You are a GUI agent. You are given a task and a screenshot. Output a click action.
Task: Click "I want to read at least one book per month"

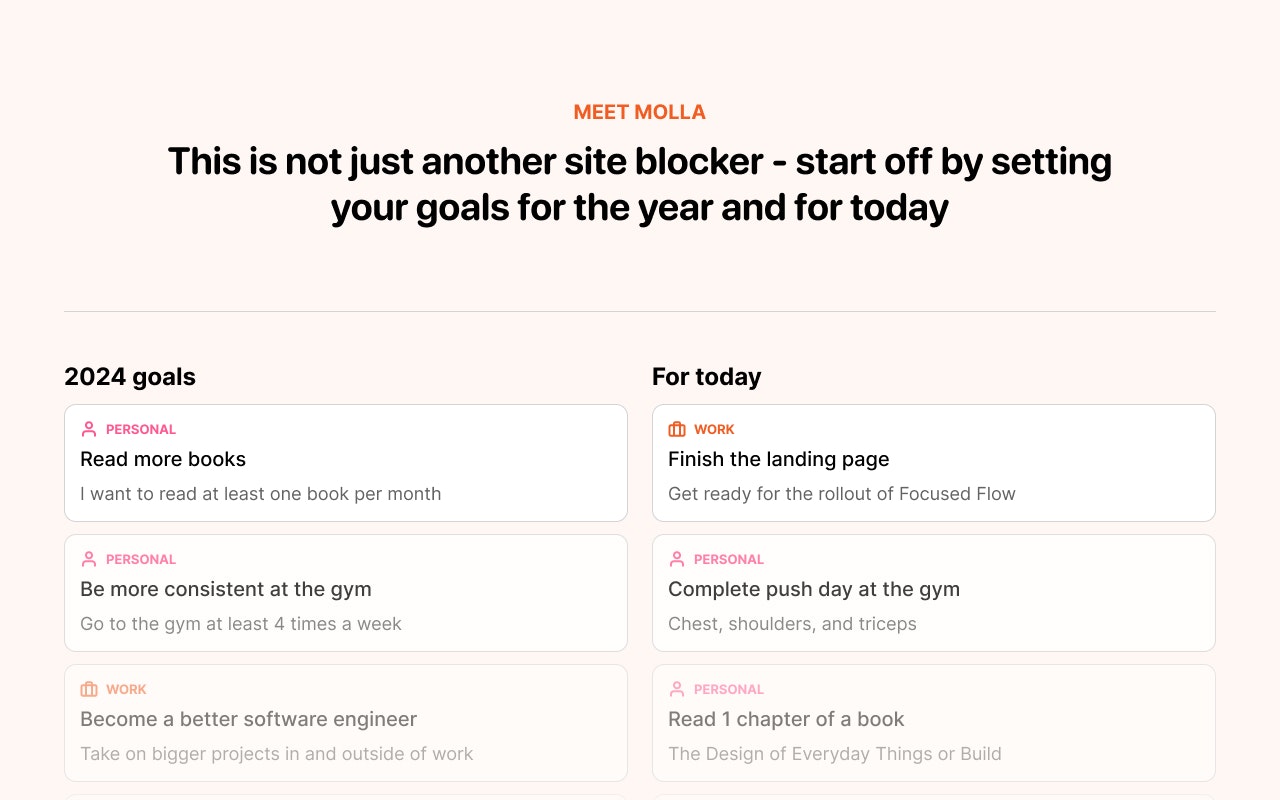tap(260, 493)
